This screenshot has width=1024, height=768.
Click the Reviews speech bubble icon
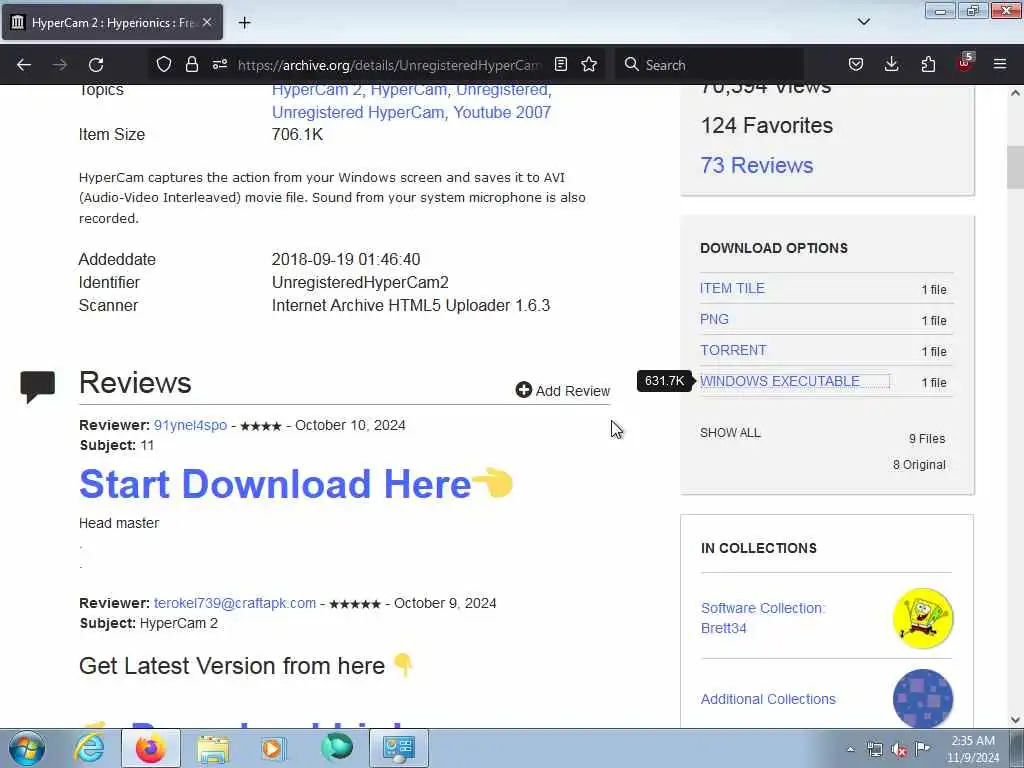[38, 387]
